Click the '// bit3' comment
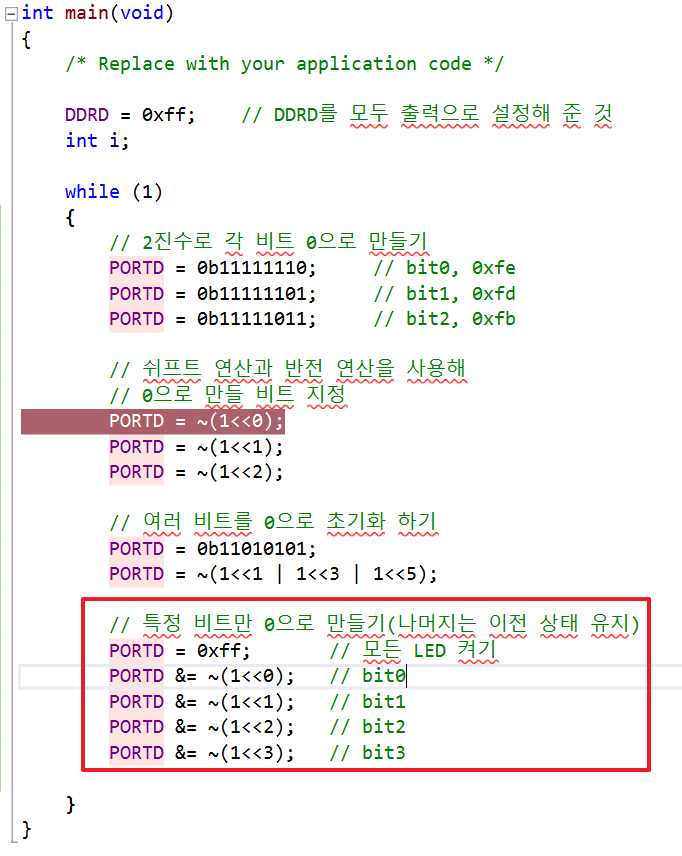The height and width of the screenshot is (856, 682). coord(367,753)
